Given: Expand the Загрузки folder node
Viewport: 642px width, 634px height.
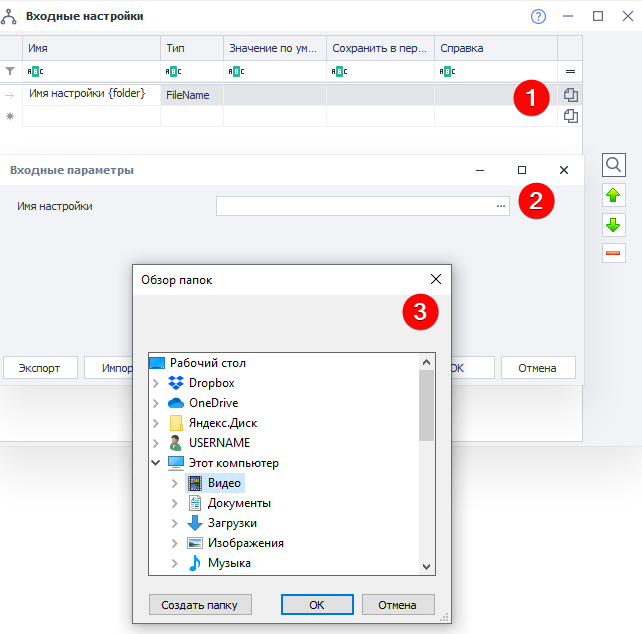Looking at the screenshot, I should click(x=175, y=523).
